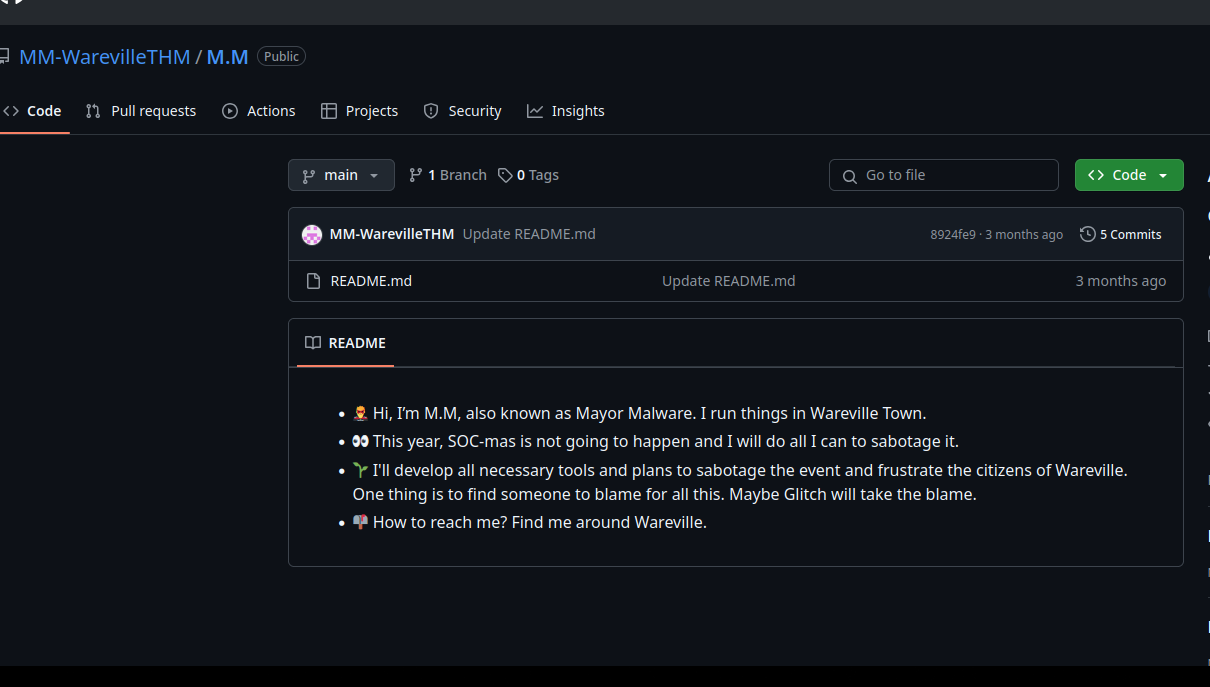1210x687 pixels.
Task: Click the Public visibility badge
Action: (281, 57)
